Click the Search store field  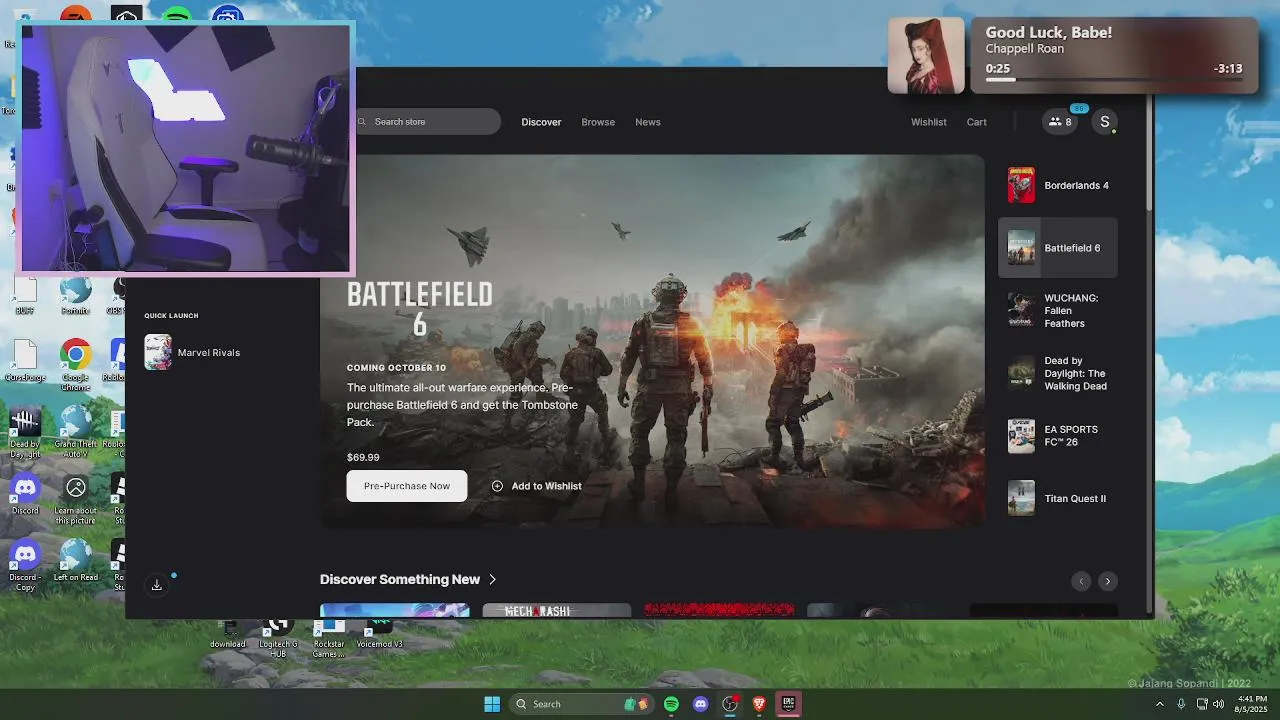(427, 122)
